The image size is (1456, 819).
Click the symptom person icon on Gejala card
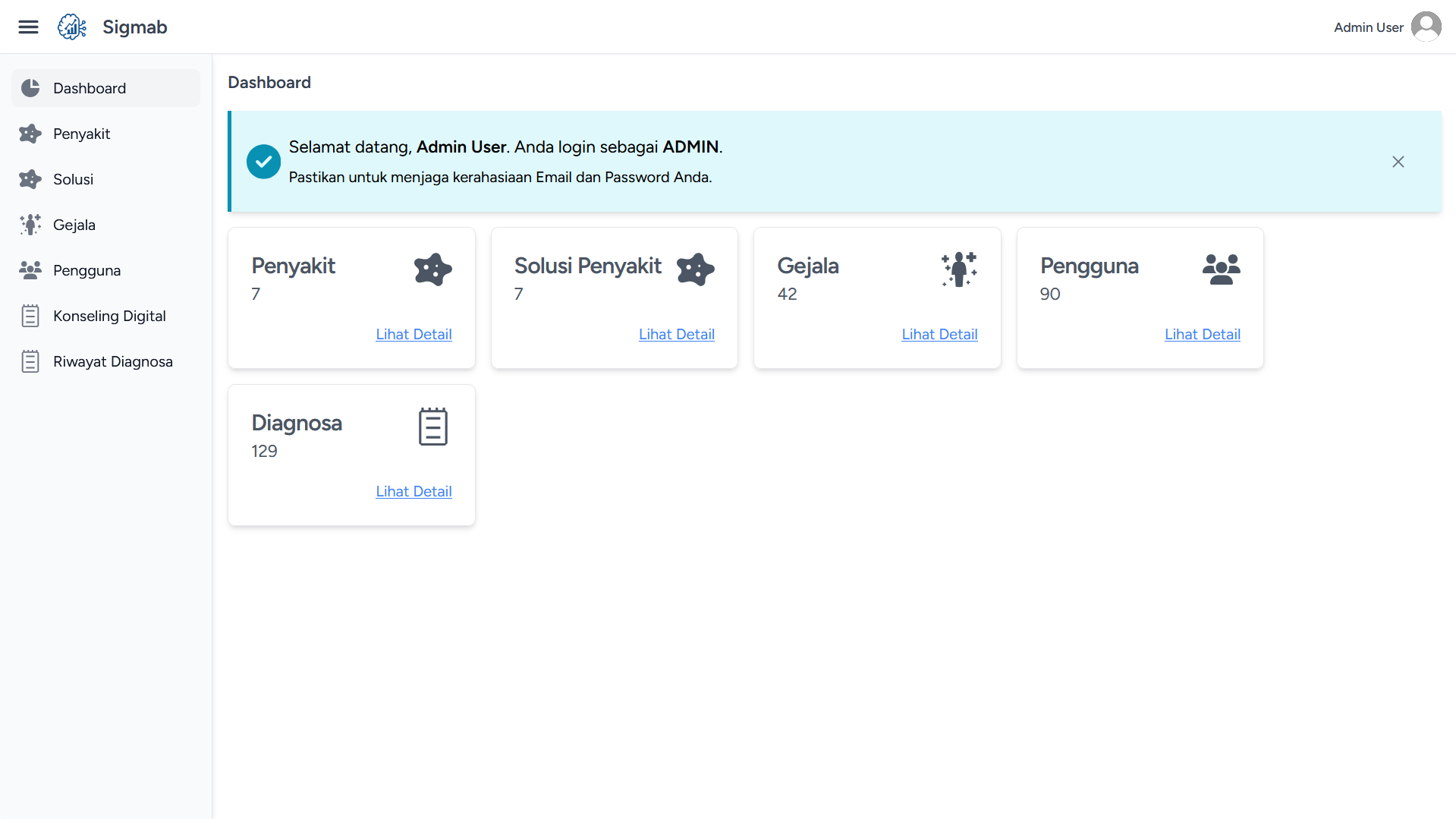click(959, 269)
